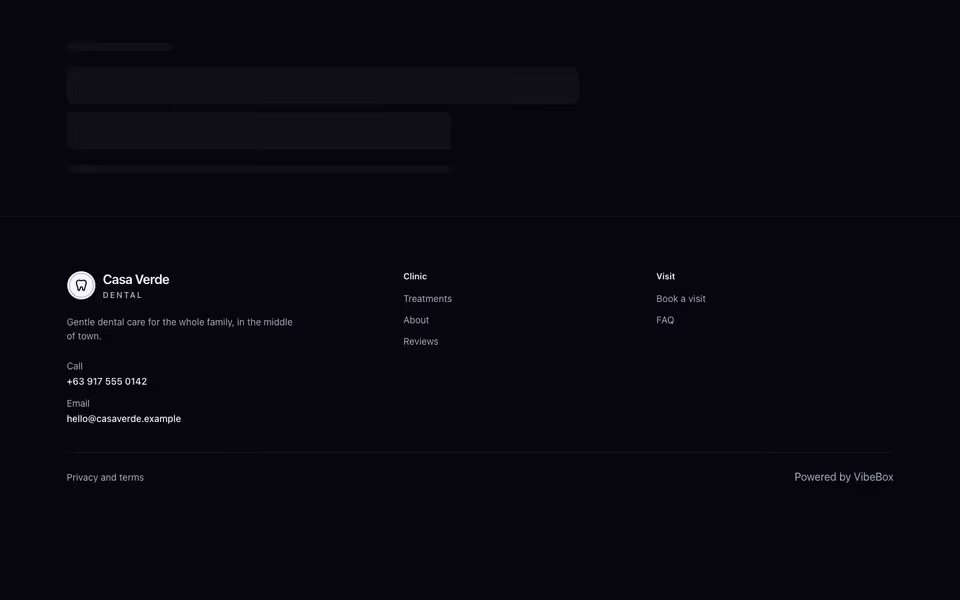Click the Call label
This screenshot has width=960, height=600.
tap(75, 366)
